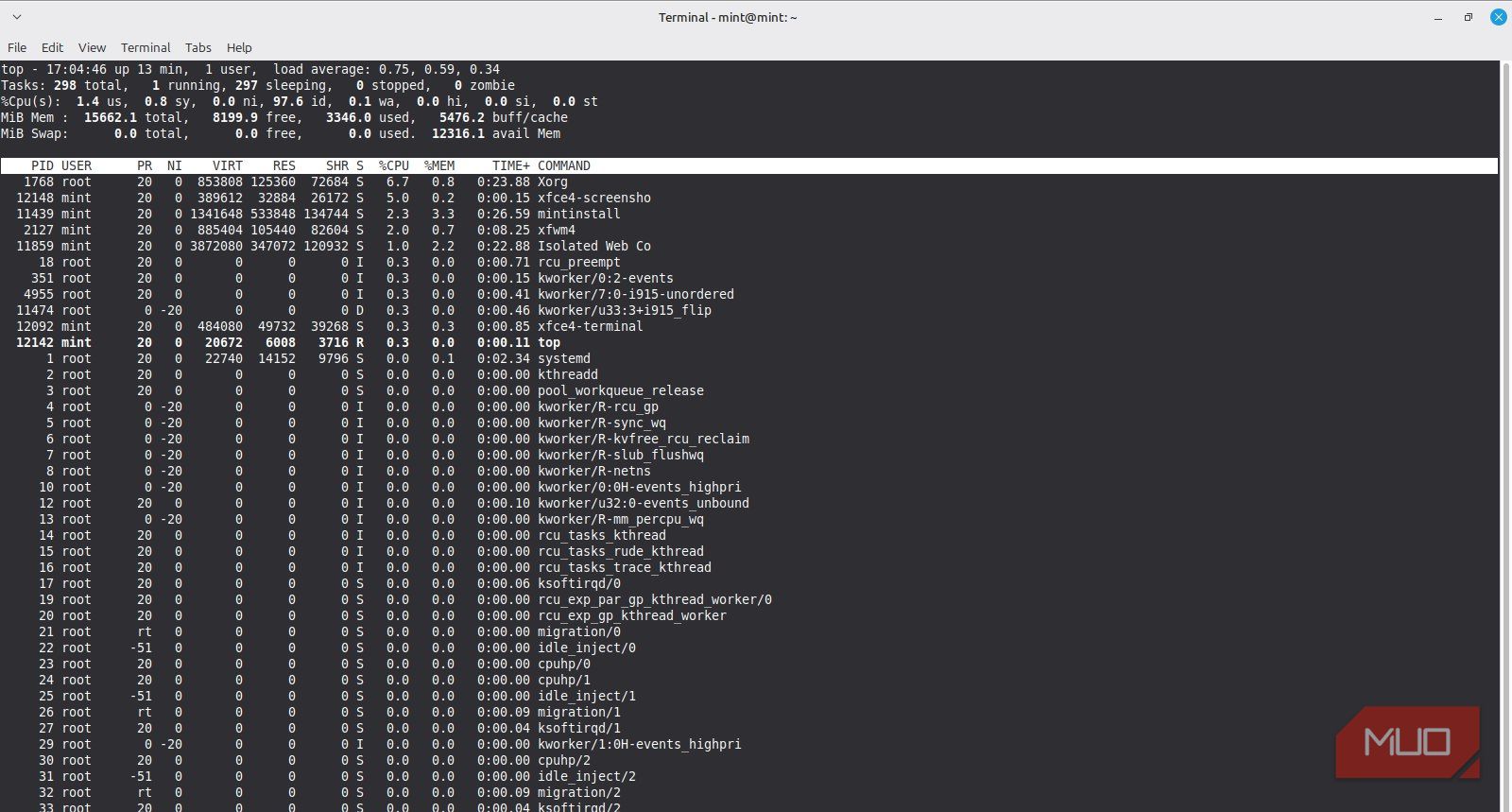Click the mintinstall command text

tap(579, 214)
